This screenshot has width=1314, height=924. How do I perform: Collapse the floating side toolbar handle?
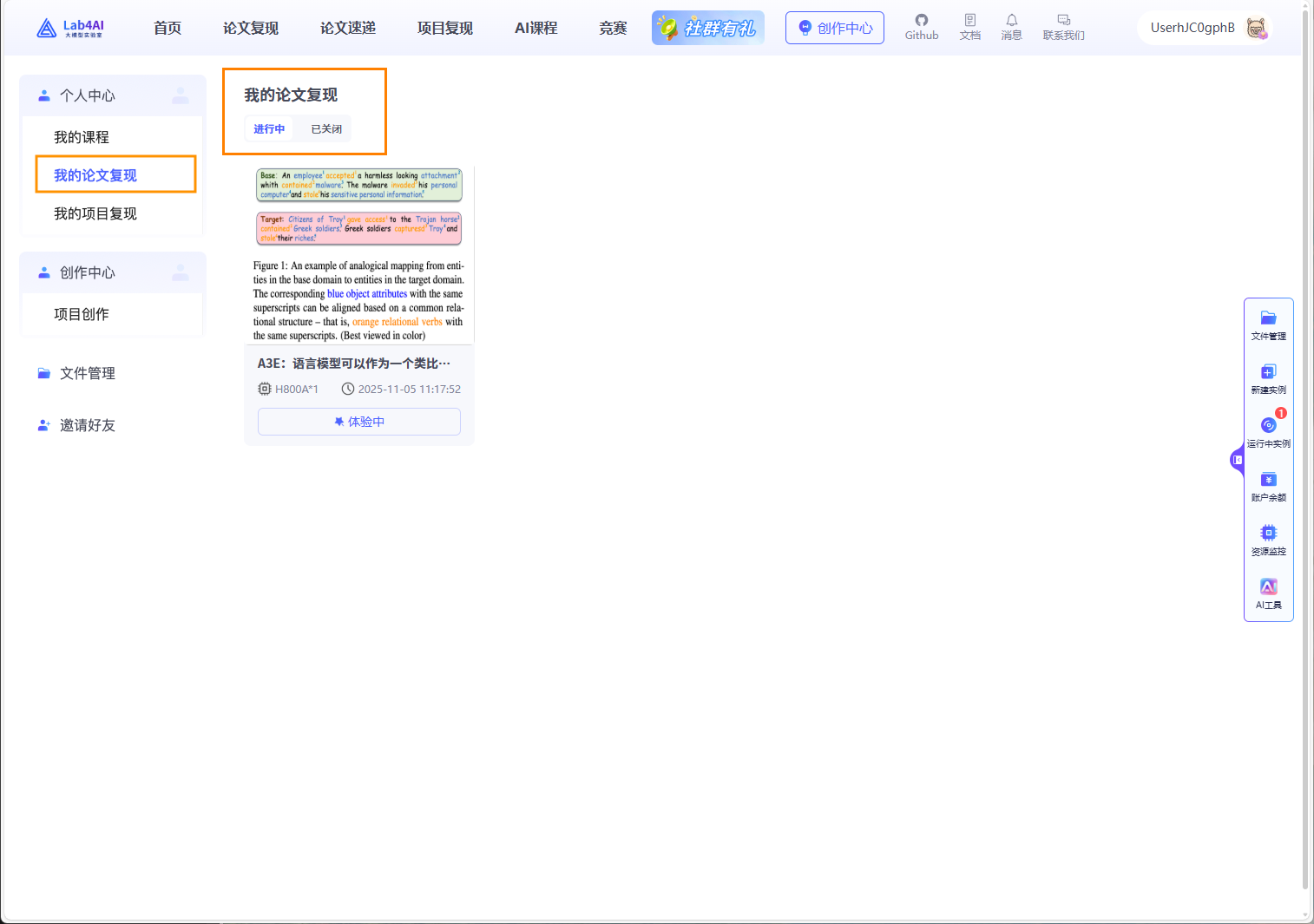tap(1237, 460)
